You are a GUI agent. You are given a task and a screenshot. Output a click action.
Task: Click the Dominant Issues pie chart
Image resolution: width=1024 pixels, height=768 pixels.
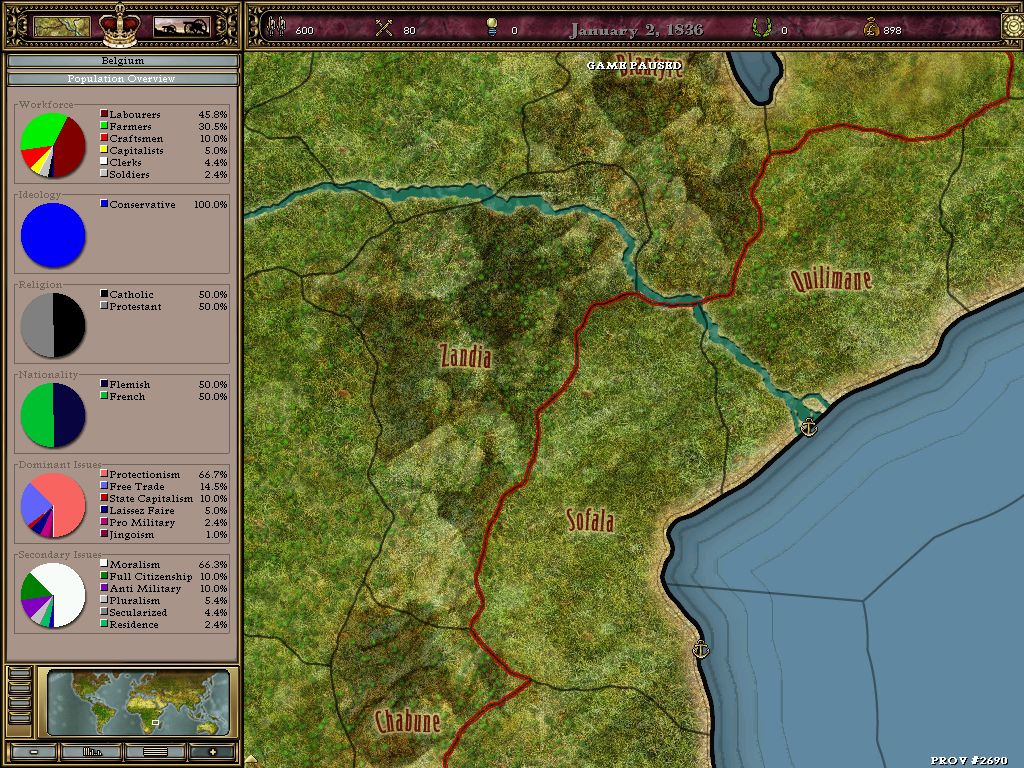coord(53,505)
